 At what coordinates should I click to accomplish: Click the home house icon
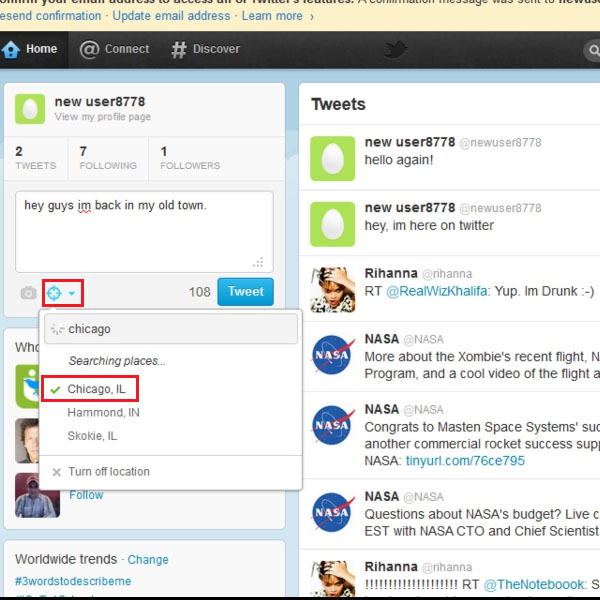(x=11, y=49)
